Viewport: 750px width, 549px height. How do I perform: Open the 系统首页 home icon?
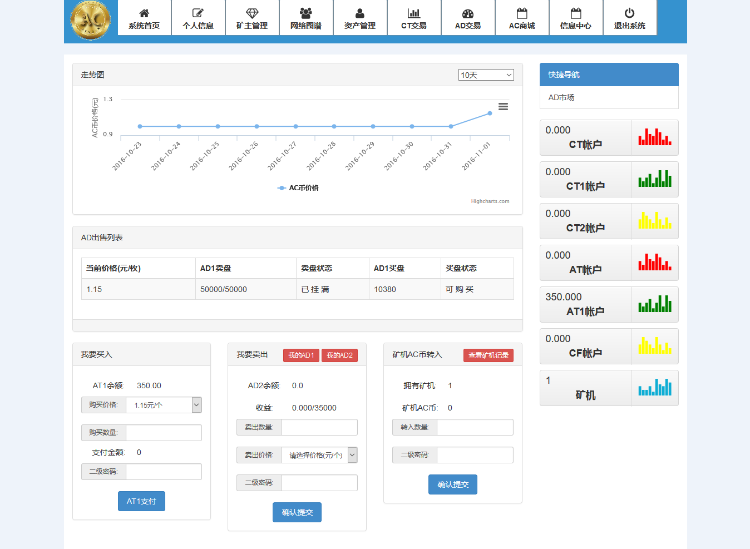144,13
